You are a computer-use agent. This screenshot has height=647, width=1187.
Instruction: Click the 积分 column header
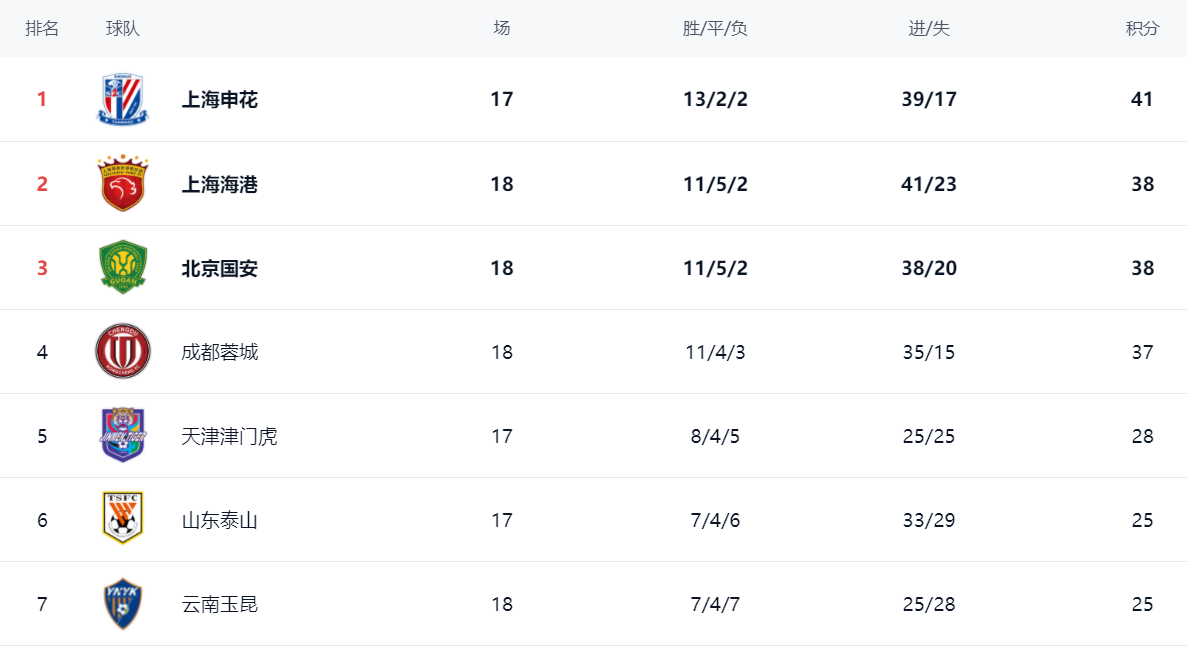coord(1142,29)
